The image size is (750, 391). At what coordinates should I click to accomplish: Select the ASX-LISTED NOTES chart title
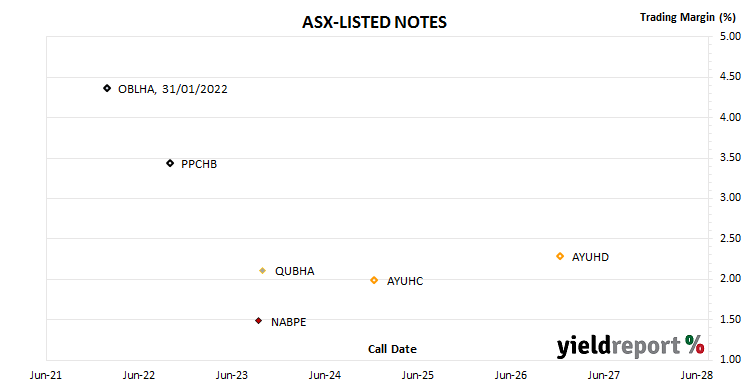[375, 22]
